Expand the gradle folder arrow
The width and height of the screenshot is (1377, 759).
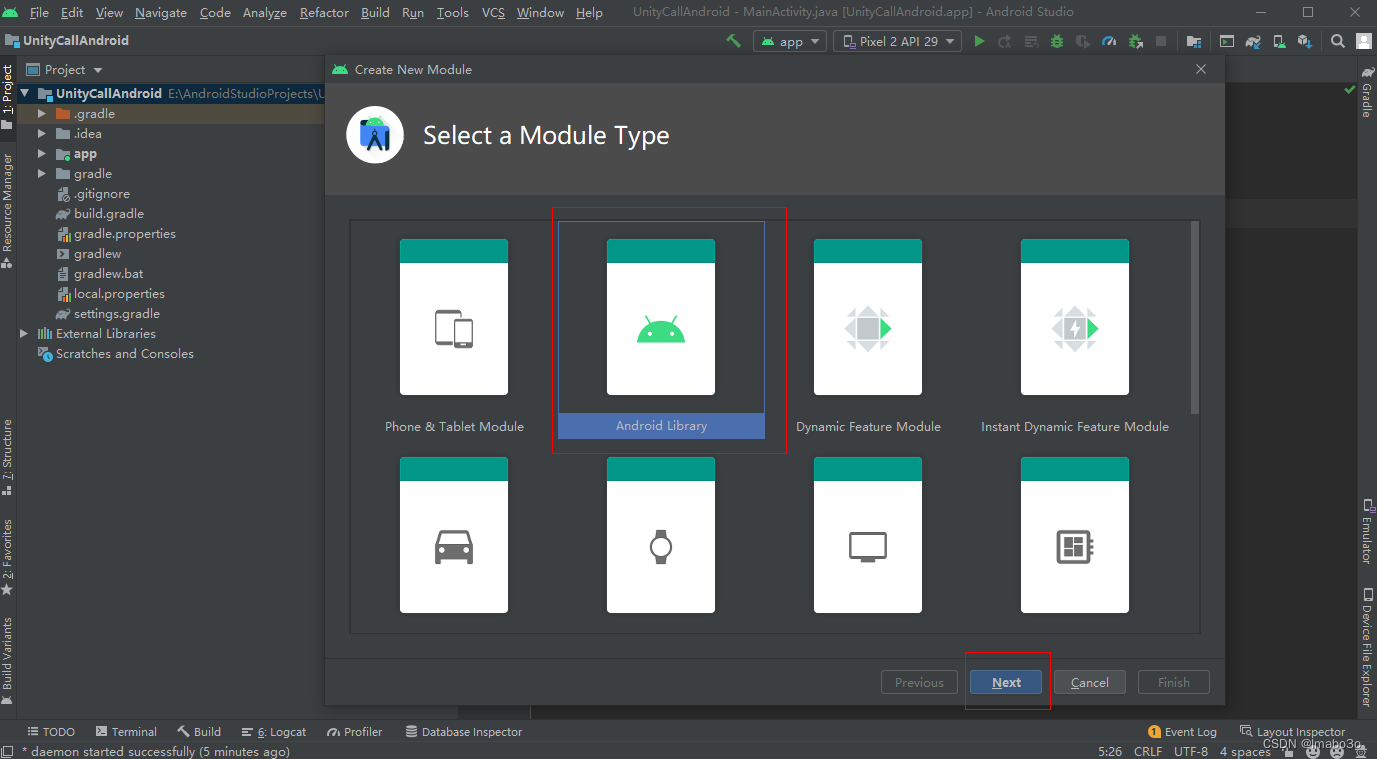tap(42, 174)
